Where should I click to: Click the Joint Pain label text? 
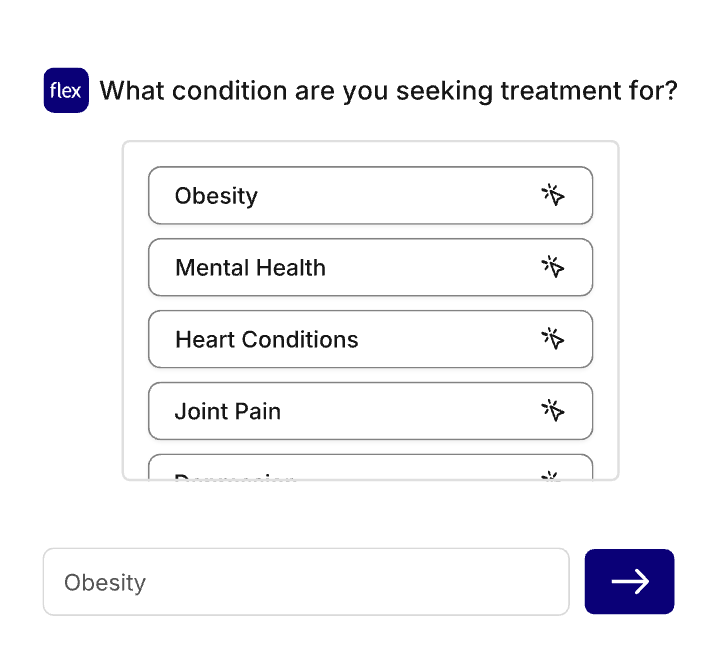(x=228, y=411)
